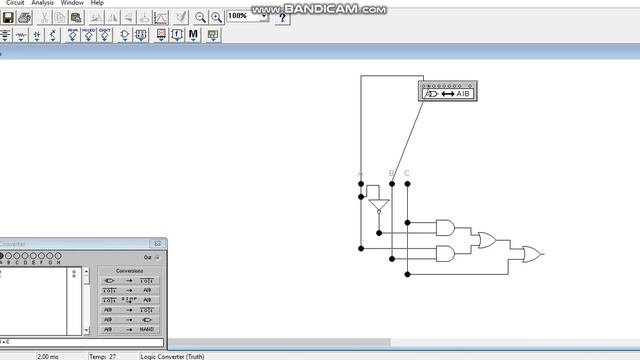The width and height of the screenshot is (640, 360).
Task: Open the Circuit menu
Action: tap(15, 3)
